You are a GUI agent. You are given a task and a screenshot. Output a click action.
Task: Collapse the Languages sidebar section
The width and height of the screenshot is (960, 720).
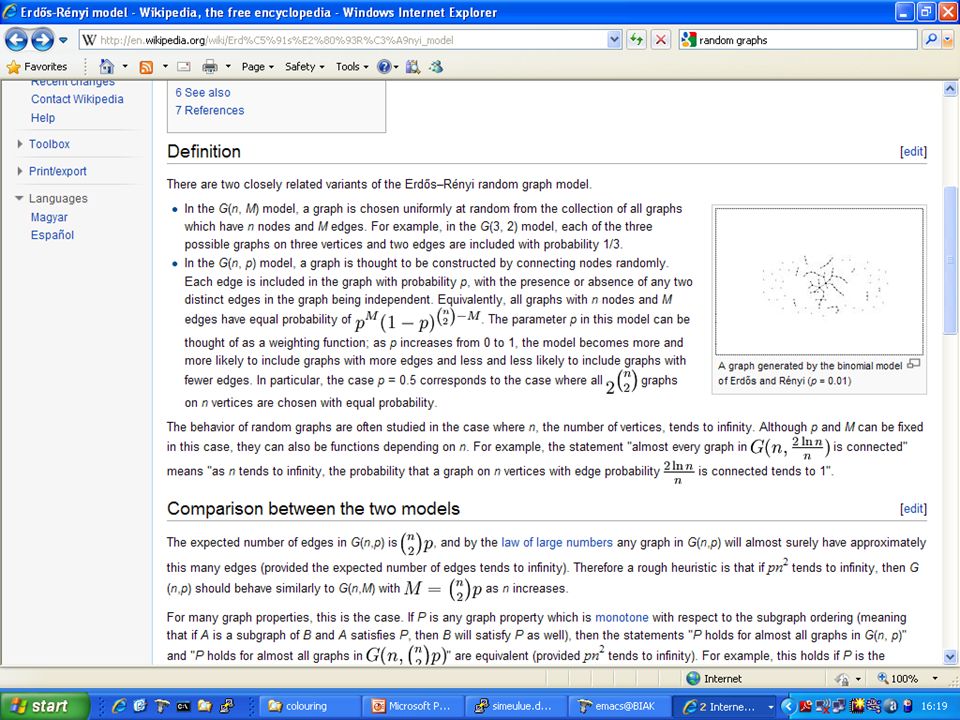click(x=58, y=198)
